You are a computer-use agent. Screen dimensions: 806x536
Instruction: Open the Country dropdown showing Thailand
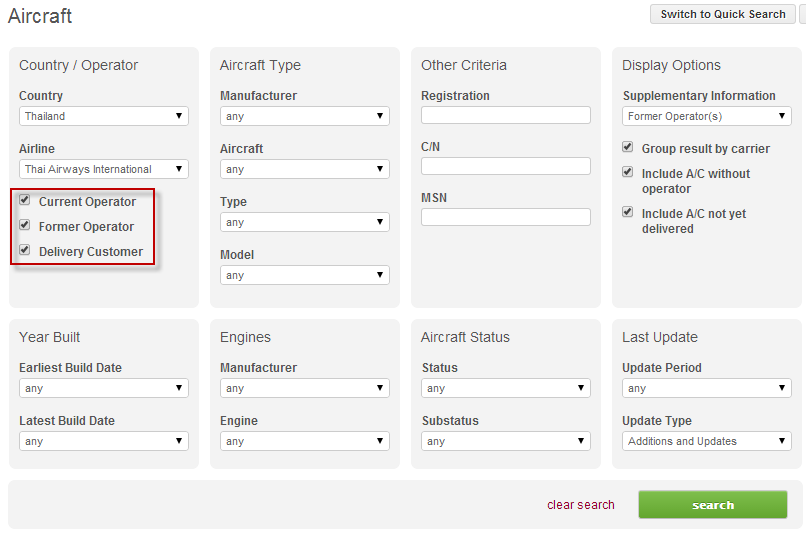tap(104, 116)
